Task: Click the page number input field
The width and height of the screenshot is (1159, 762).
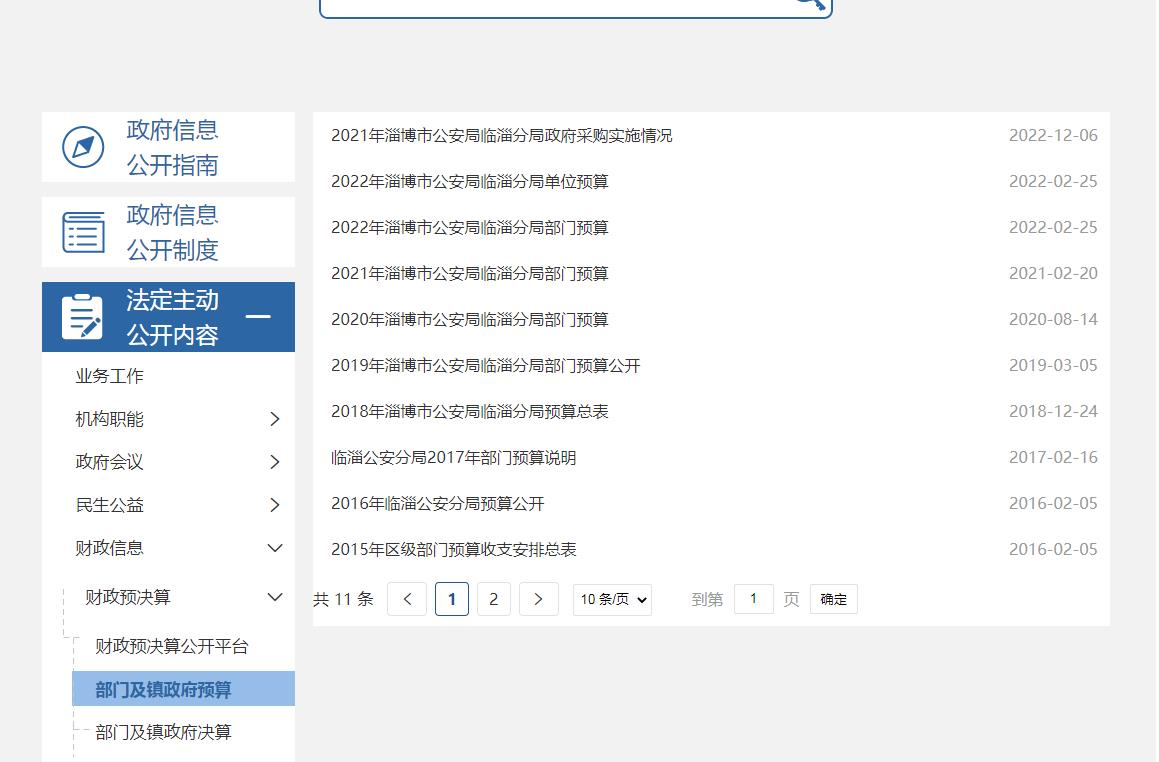Action: click(x=753, y=599)
